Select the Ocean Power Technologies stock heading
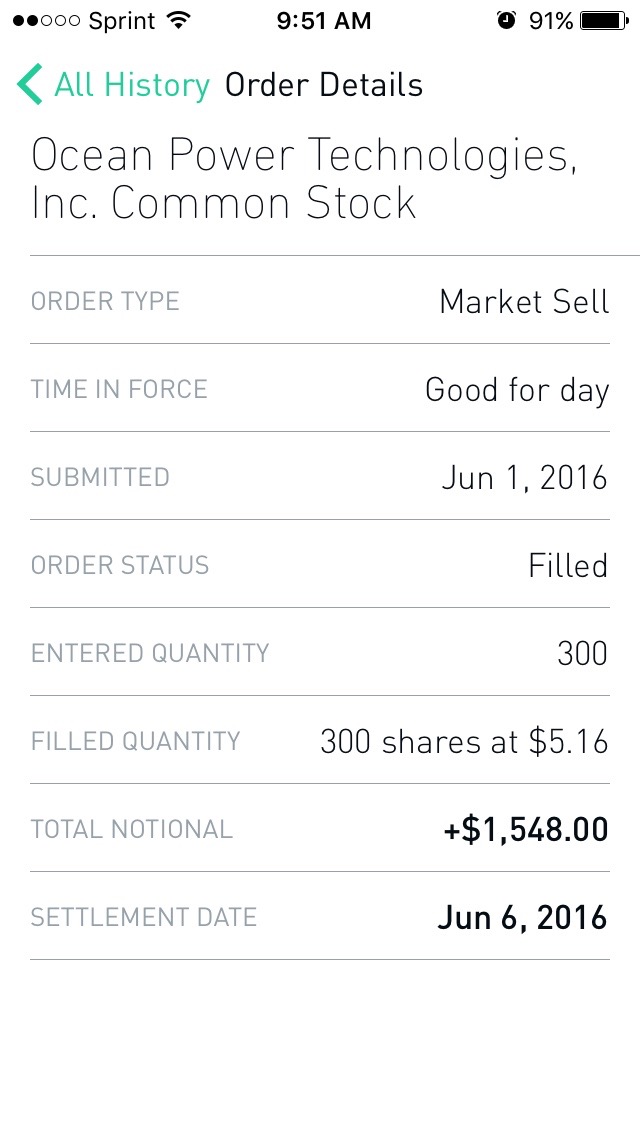 coord(304,179)
